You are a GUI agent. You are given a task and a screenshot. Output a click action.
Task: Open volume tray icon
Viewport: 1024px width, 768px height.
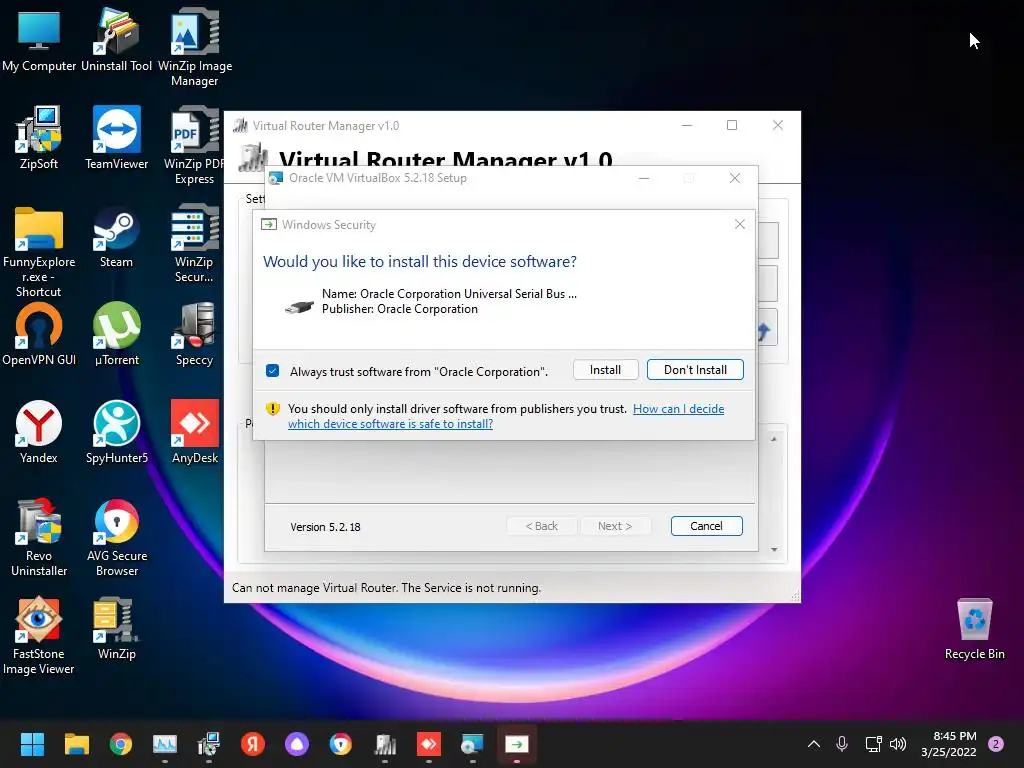(898, 744)
